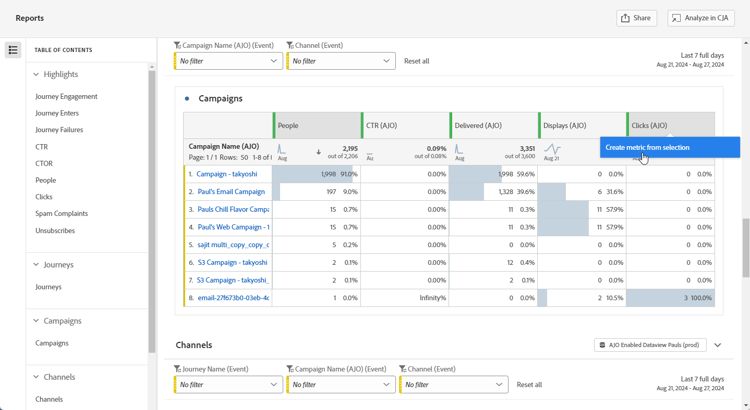The width and height of the screenshot is (750, 410).
Task: Click the AJO Enabled Dataview Pauls data view
Action: click(650, 345)
